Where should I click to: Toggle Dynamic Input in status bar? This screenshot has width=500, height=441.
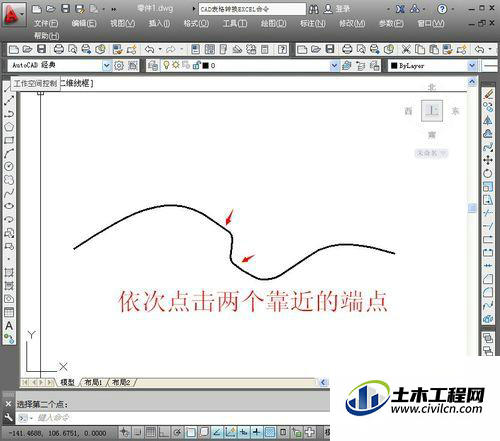click(x=243, y=432)
